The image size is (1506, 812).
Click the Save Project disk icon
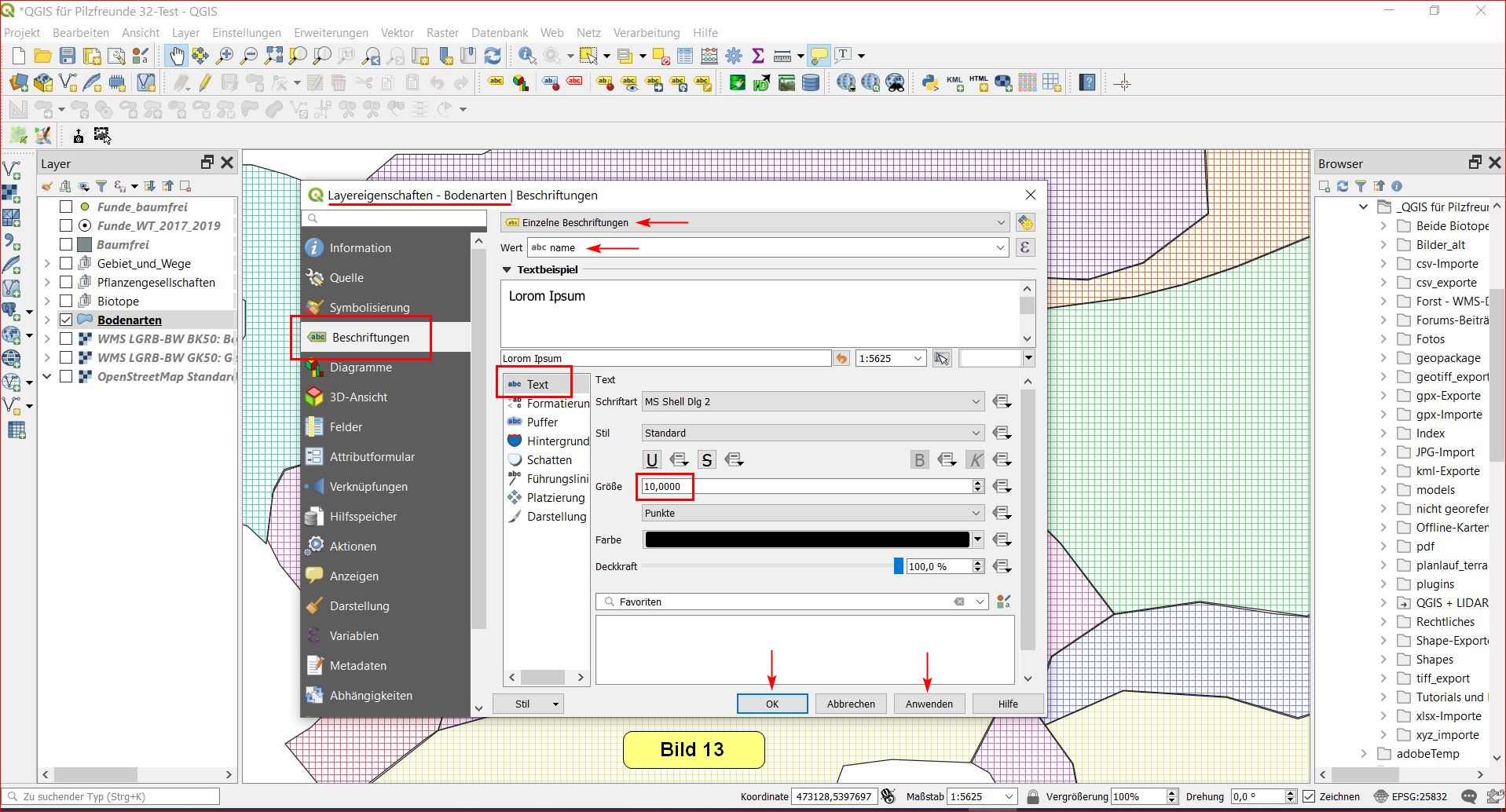pyautogui.click(x=68, y=56)
